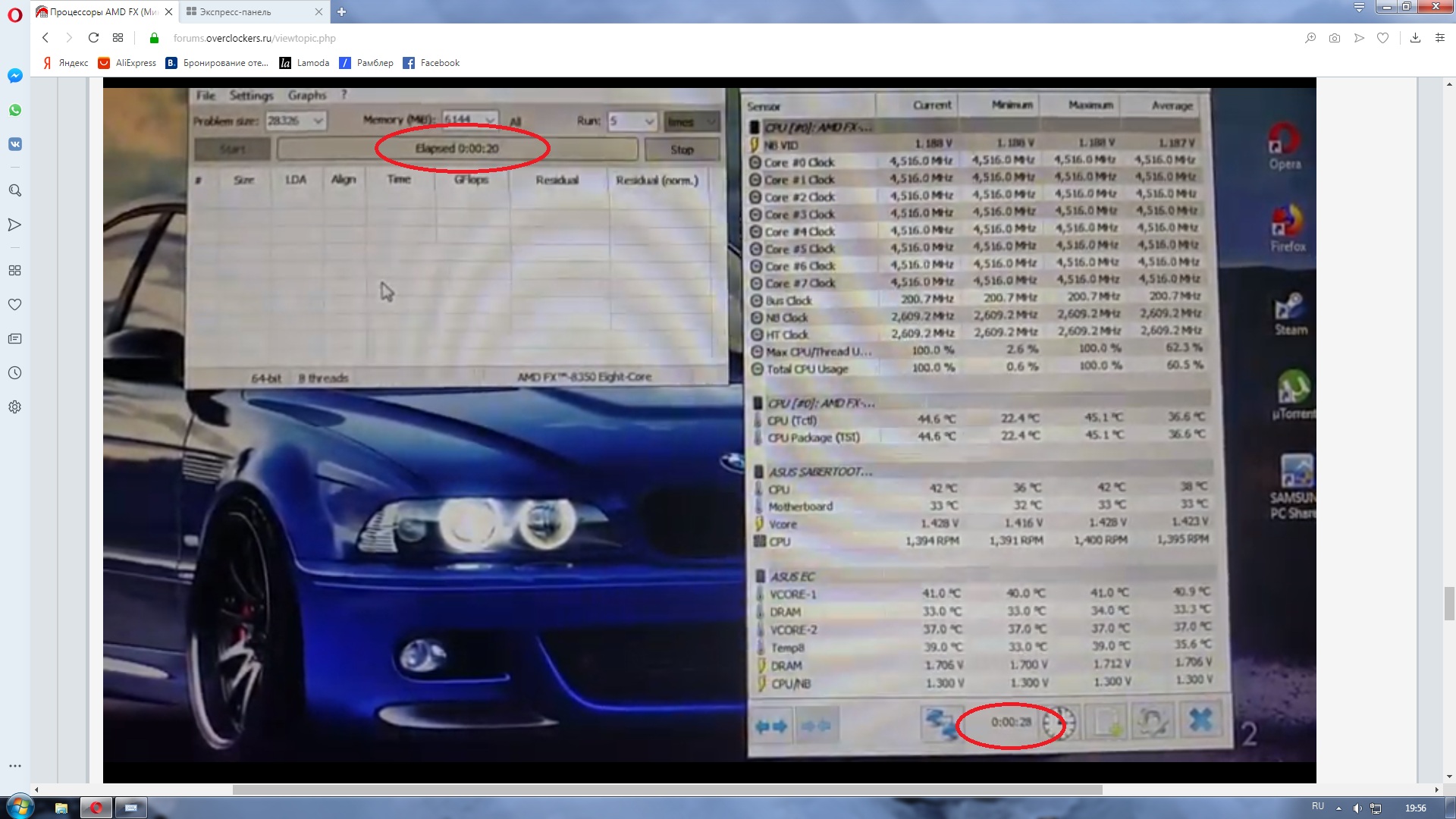1456x819 pixels.
Task: Open the sidebar search icon
Action: (x=14, y=190)
